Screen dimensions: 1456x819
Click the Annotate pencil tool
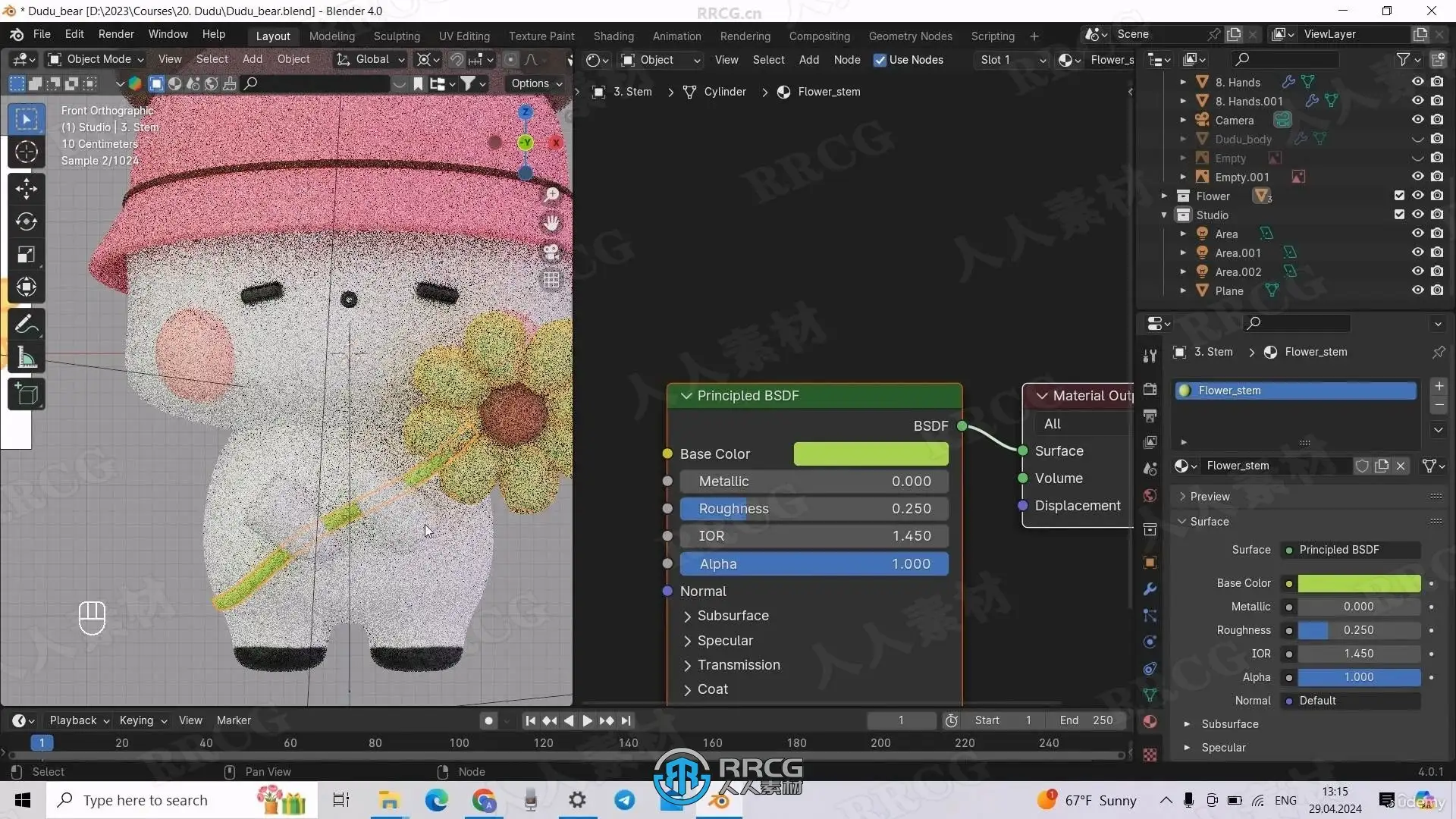coord(27,325)
